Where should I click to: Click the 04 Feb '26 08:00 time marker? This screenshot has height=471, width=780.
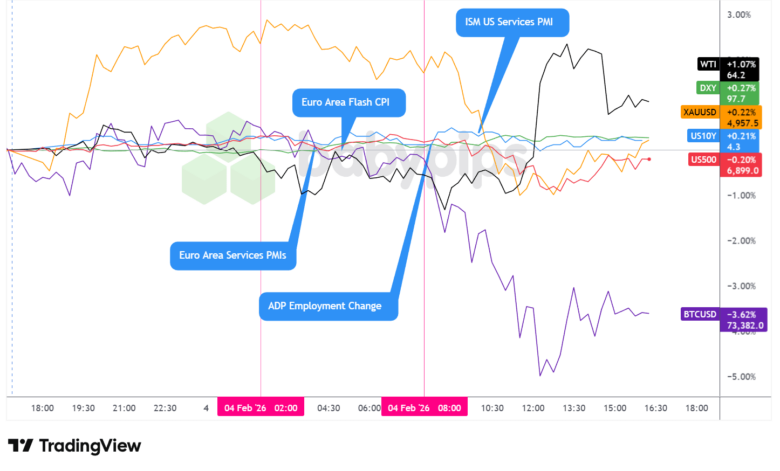pyautogui.click(x=425, y=408)
